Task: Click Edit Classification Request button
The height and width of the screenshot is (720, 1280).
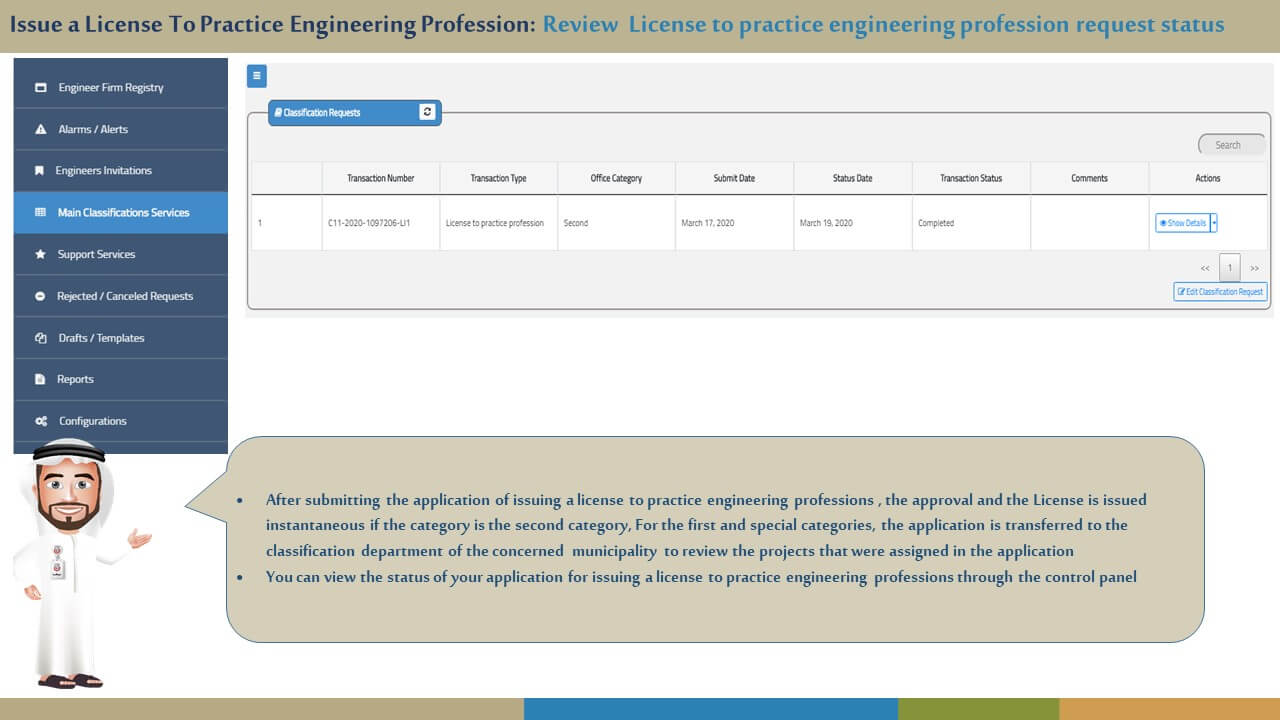Action: (1220, 292)
